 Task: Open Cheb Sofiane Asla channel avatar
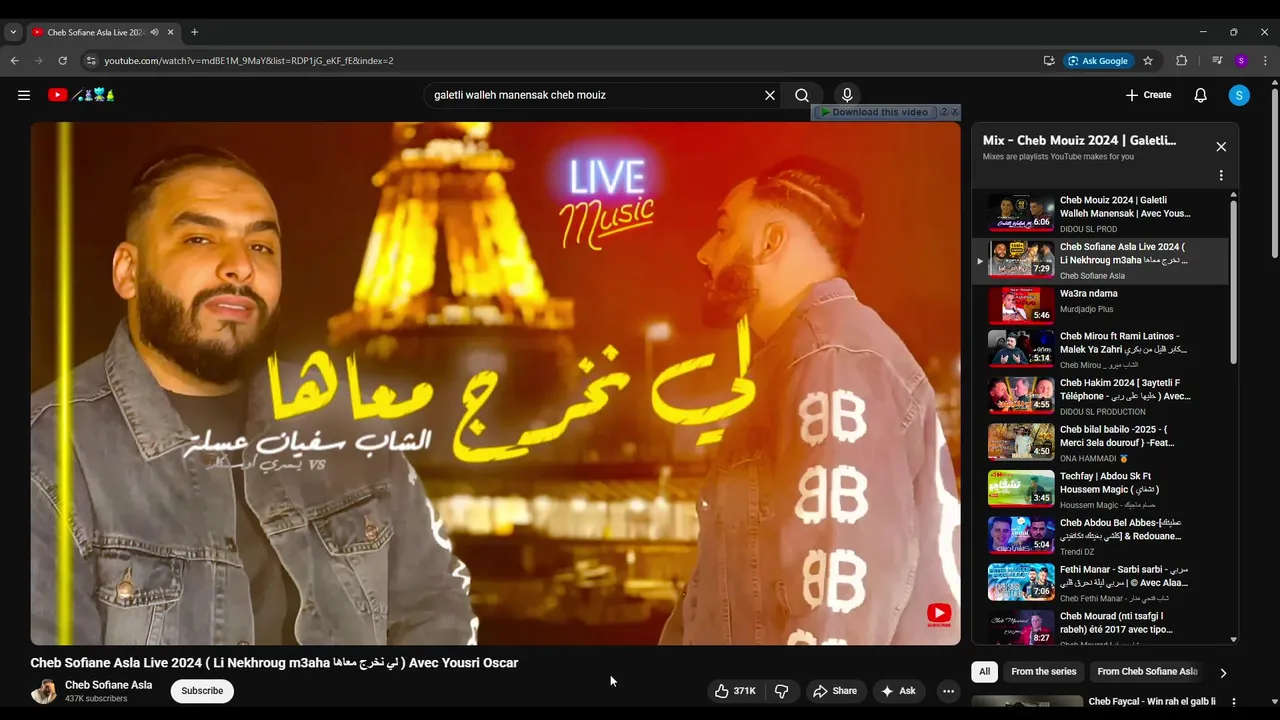[x=44, y=691]
